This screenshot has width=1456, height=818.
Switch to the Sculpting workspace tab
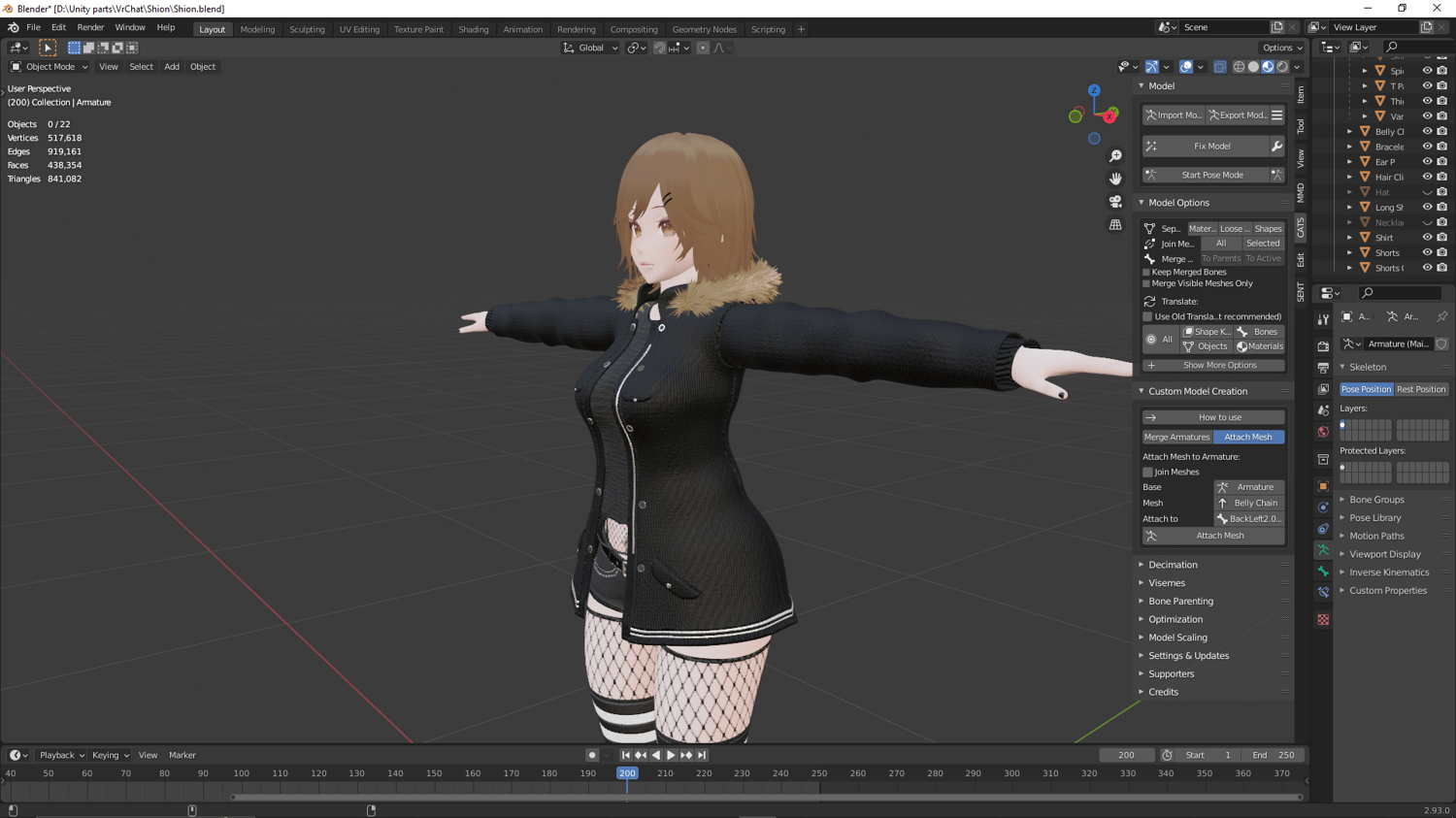tap(307, 29)
